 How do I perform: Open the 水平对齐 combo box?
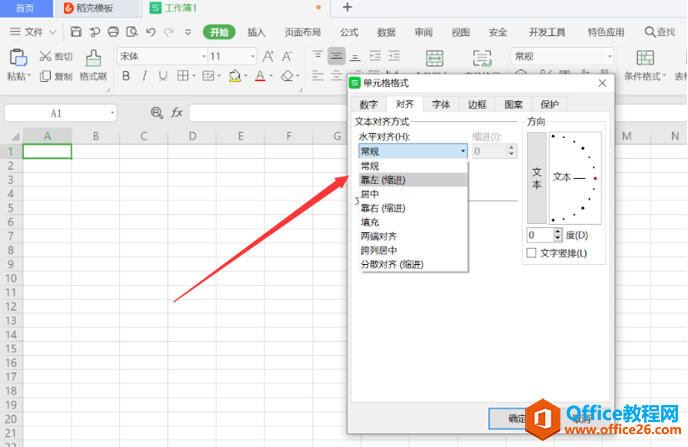413,151
